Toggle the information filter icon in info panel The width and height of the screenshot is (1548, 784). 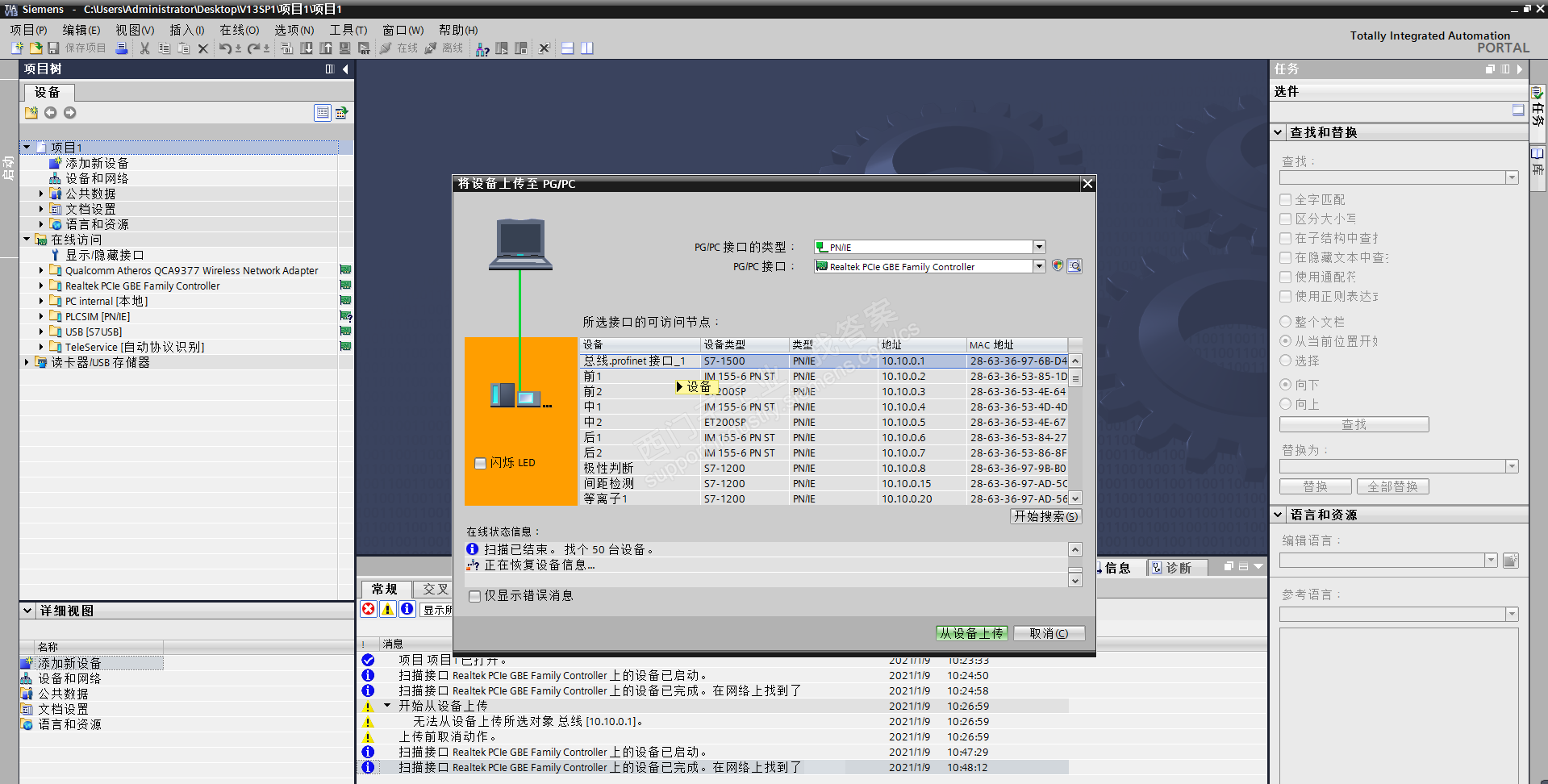point(407,609)
